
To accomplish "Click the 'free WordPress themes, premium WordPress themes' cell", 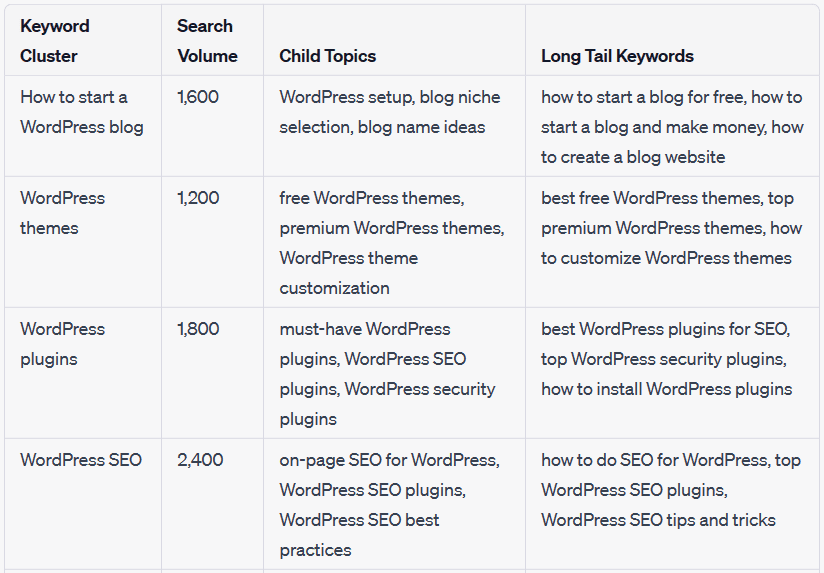I will pyautogui.click(x=395, y=242).
